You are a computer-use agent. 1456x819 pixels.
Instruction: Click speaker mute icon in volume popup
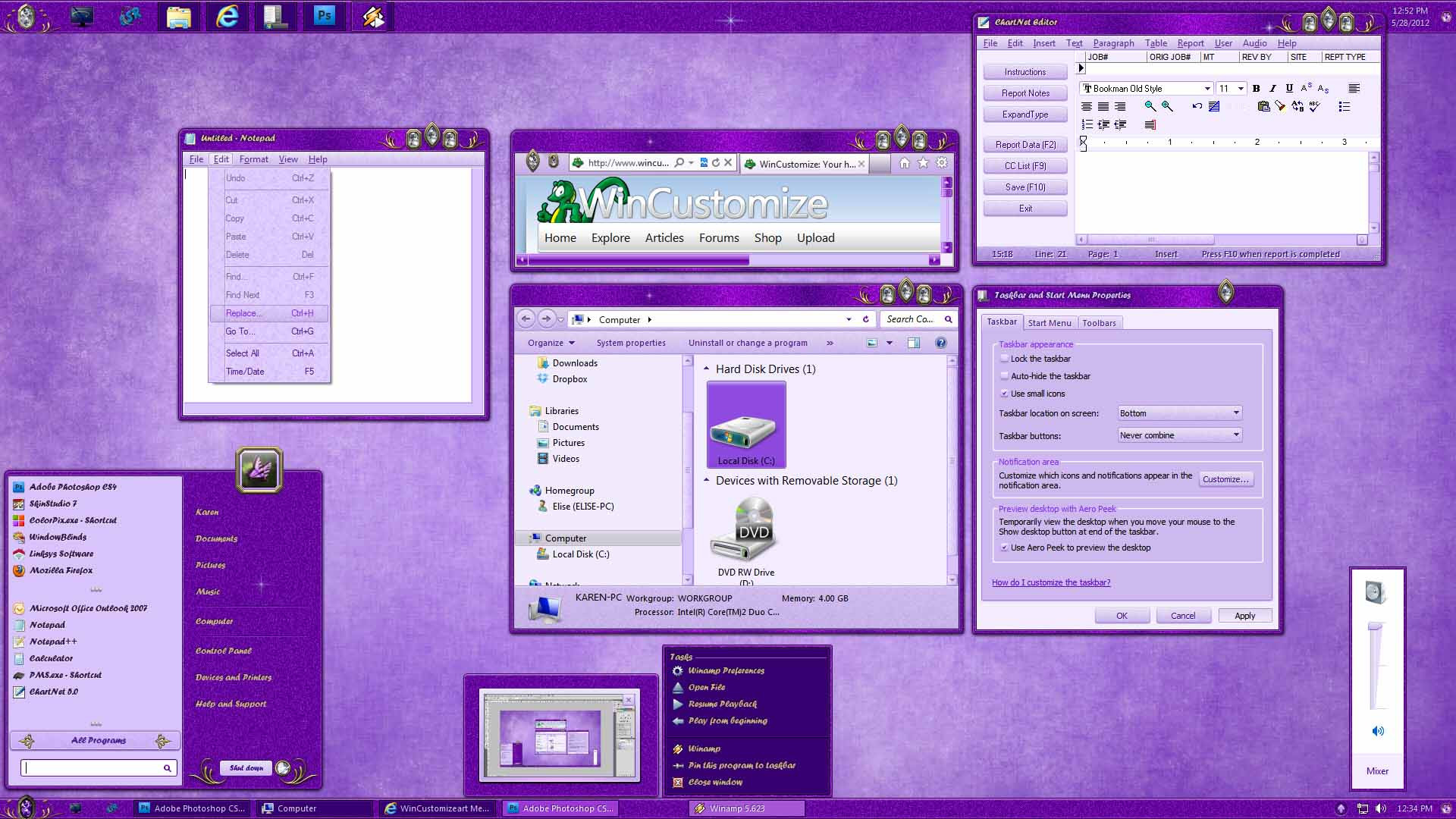(x=1377, y=731)
